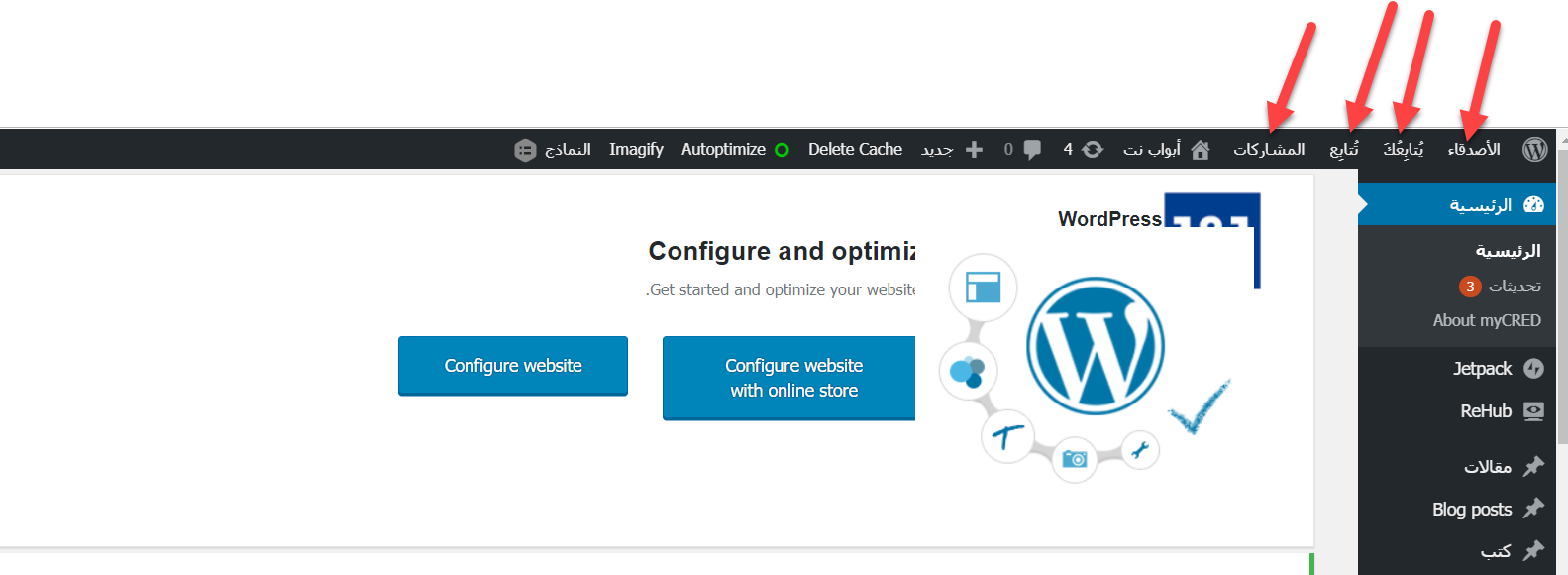This screenshot has height=575, width=1568.
Task: Open the 0 comments count
Action: 1008,149
